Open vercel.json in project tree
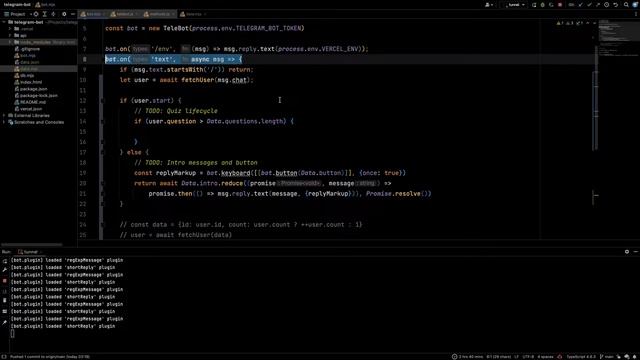Viewport: 640px width, 360px height. [x=28, y=109]
